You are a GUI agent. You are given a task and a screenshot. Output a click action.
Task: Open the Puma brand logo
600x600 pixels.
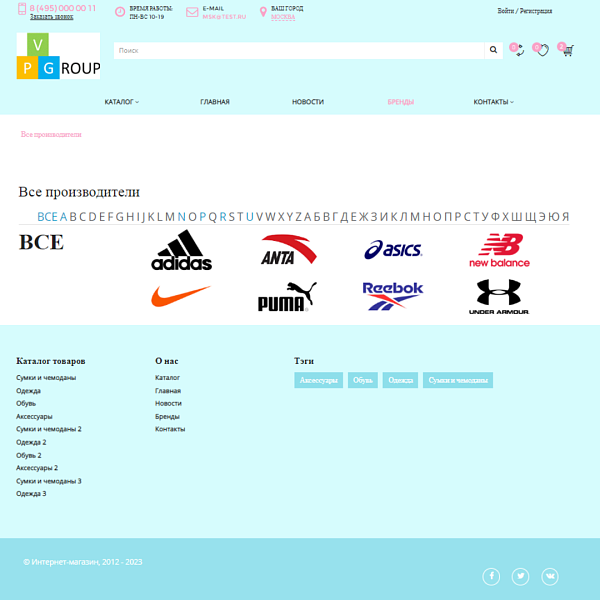tap(287, 297)
